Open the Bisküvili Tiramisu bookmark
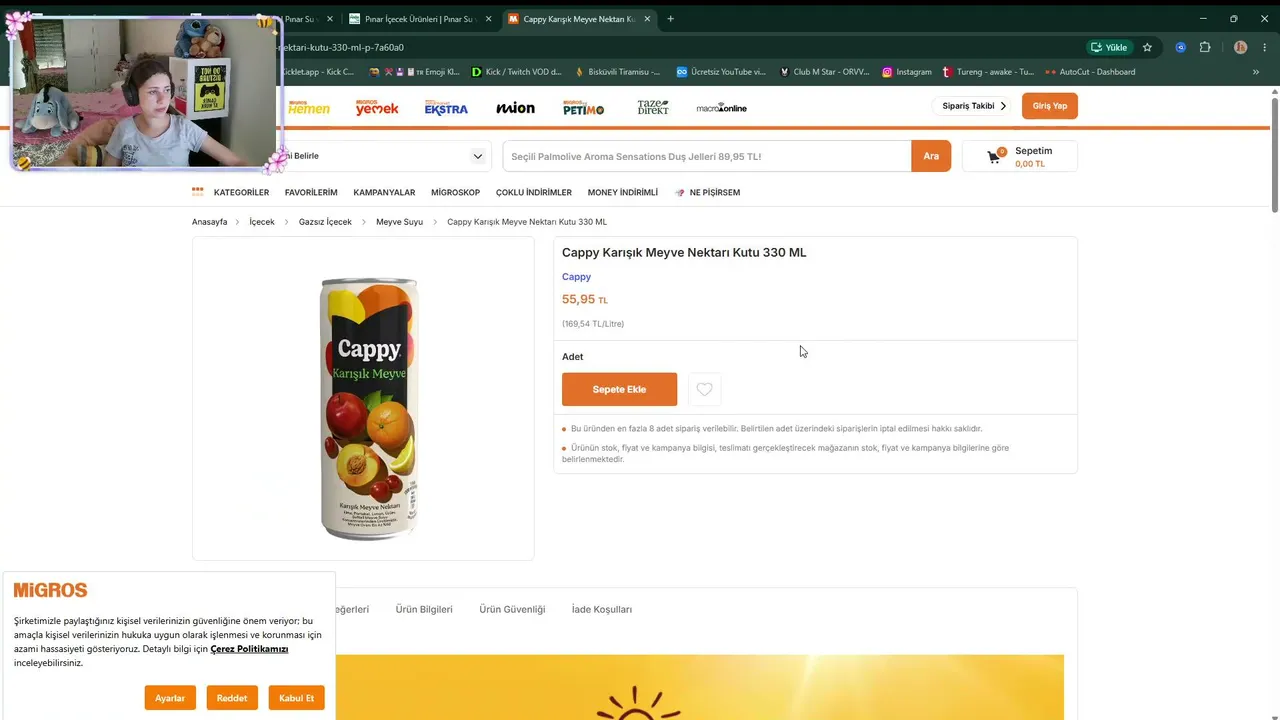The height and width of the screenshot is (720, 1280). point(618,72)
